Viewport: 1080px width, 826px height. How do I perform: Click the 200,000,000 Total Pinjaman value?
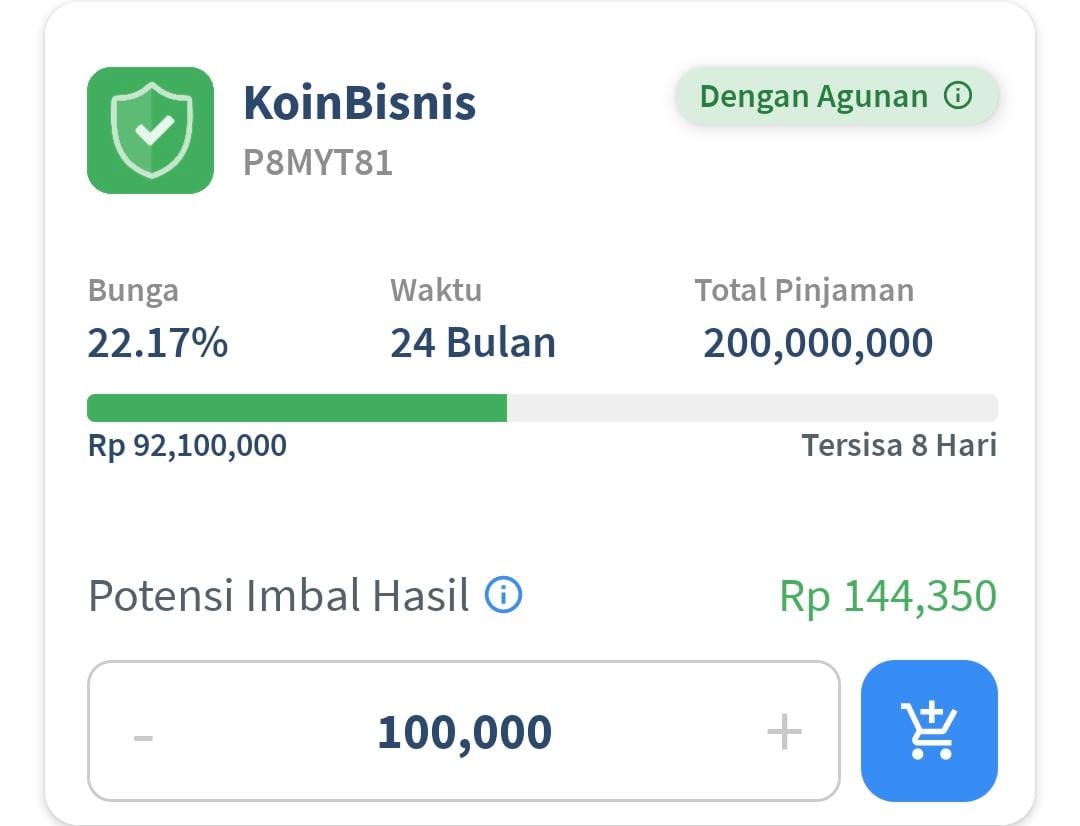coord(818,343)
